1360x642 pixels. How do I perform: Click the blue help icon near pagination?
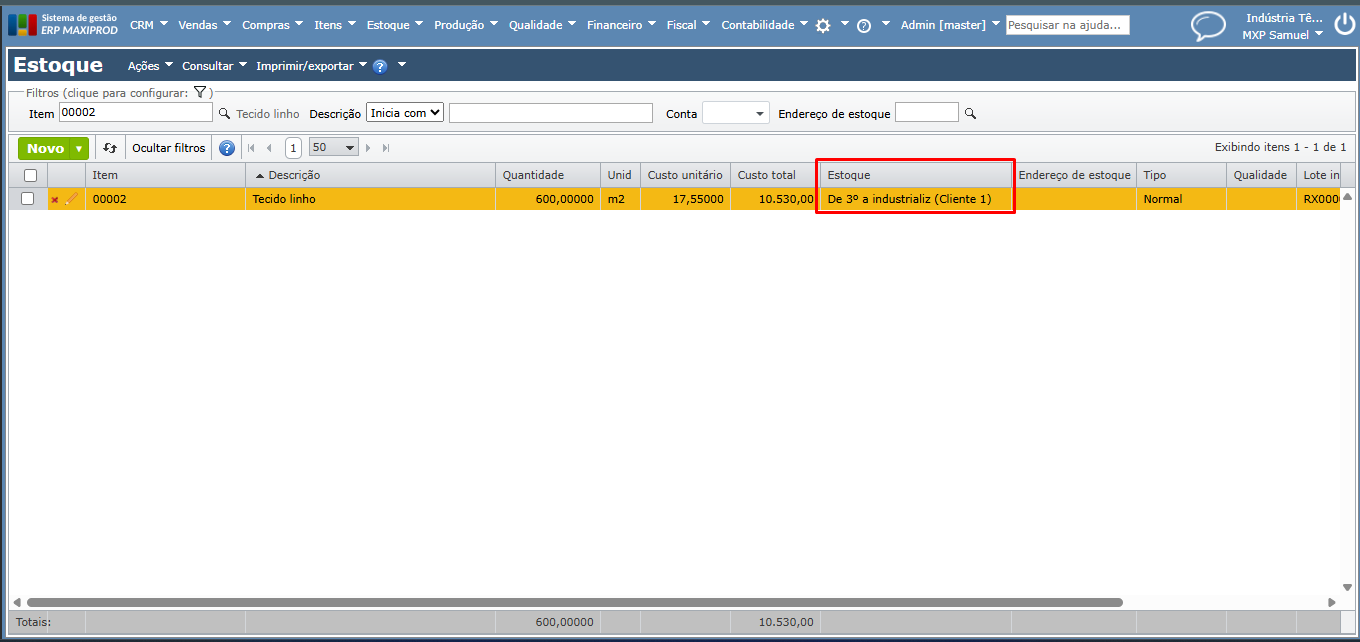(x=227, y=148)
